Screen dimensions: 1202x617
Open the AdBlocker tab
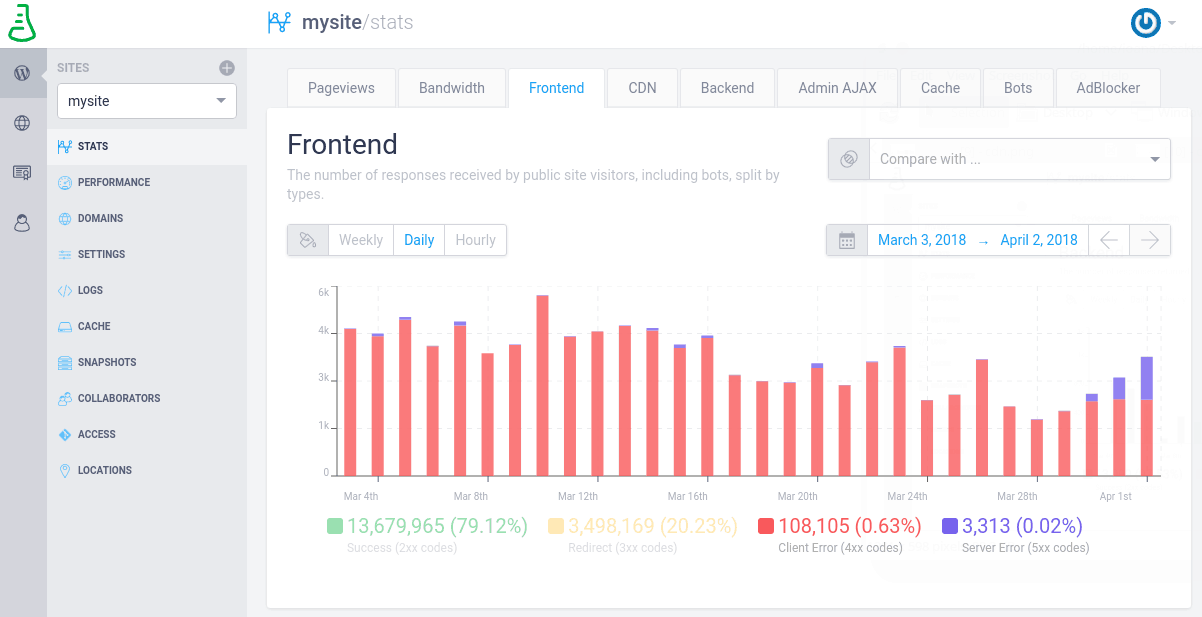[x=1108, y=88]
